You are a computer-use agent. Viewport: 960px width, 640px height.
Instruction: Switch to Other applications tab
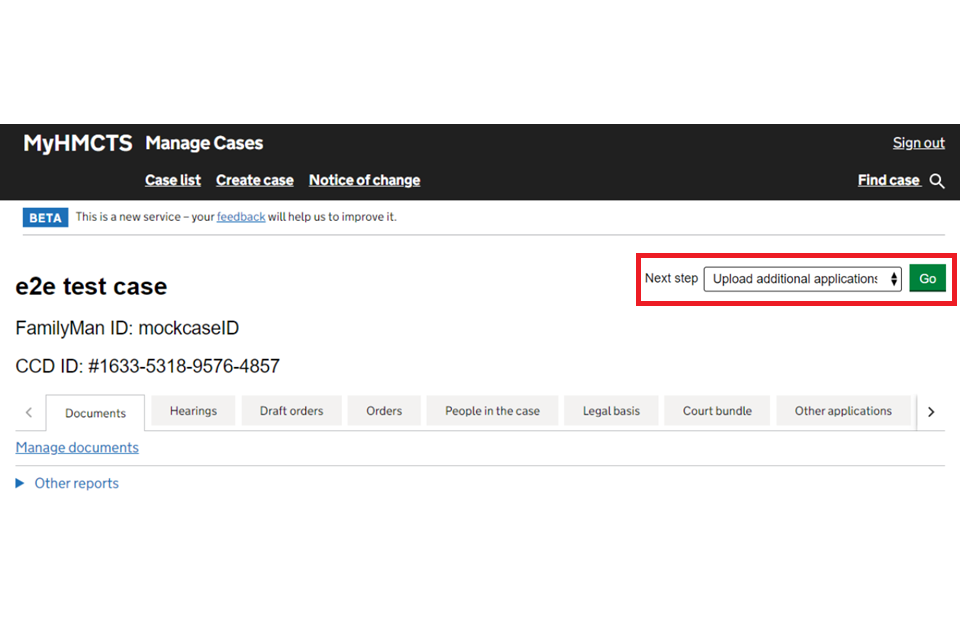coord(843,411)
